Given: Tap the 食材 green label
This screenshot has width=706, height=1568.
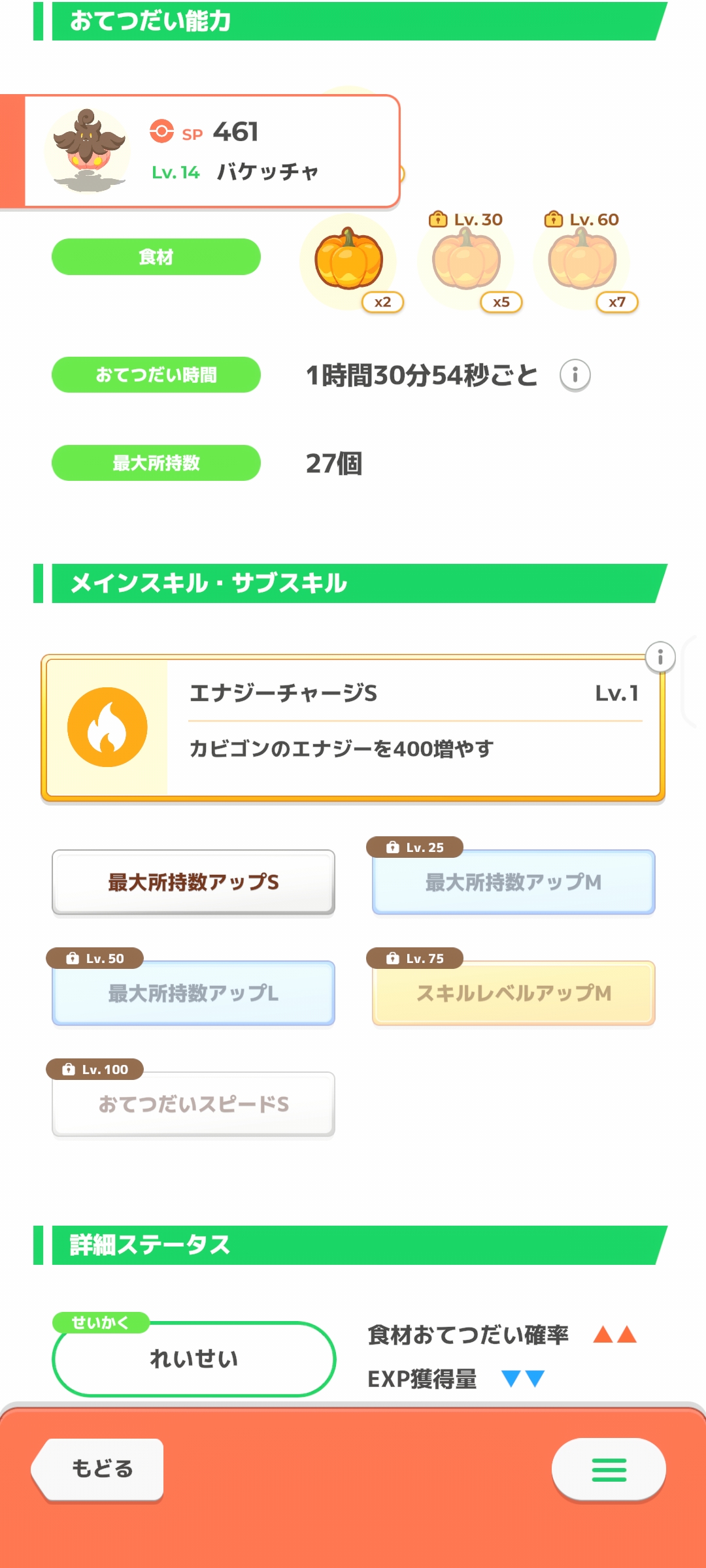Looking at the screenshot, I should coord(156,257).
